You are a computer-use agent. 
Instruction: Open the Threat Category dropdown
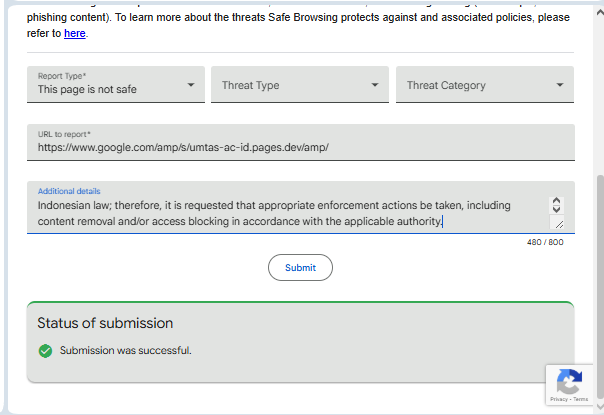click(484, 85)
